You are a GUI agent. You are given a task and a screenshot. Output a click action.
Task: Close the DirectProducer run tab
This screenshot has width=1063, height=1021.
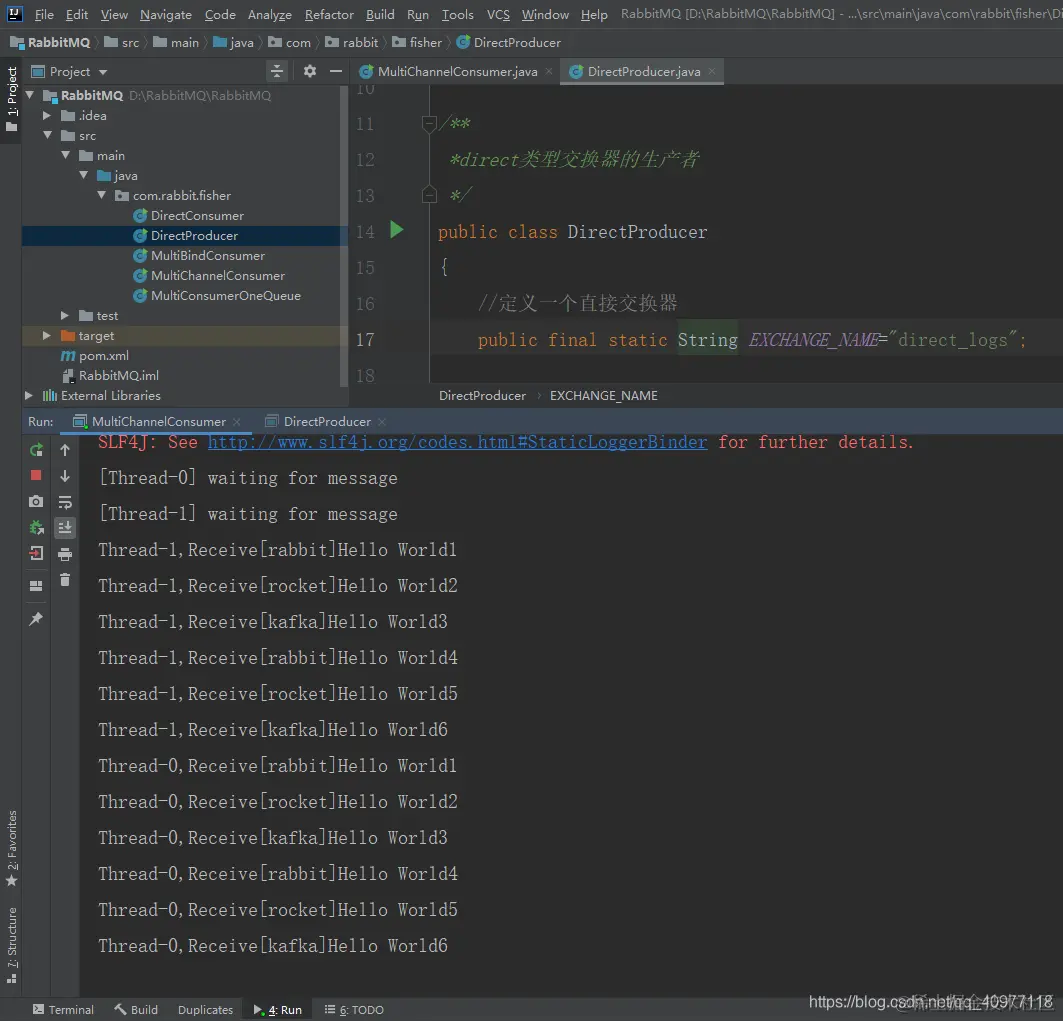[x=381, y=422]
